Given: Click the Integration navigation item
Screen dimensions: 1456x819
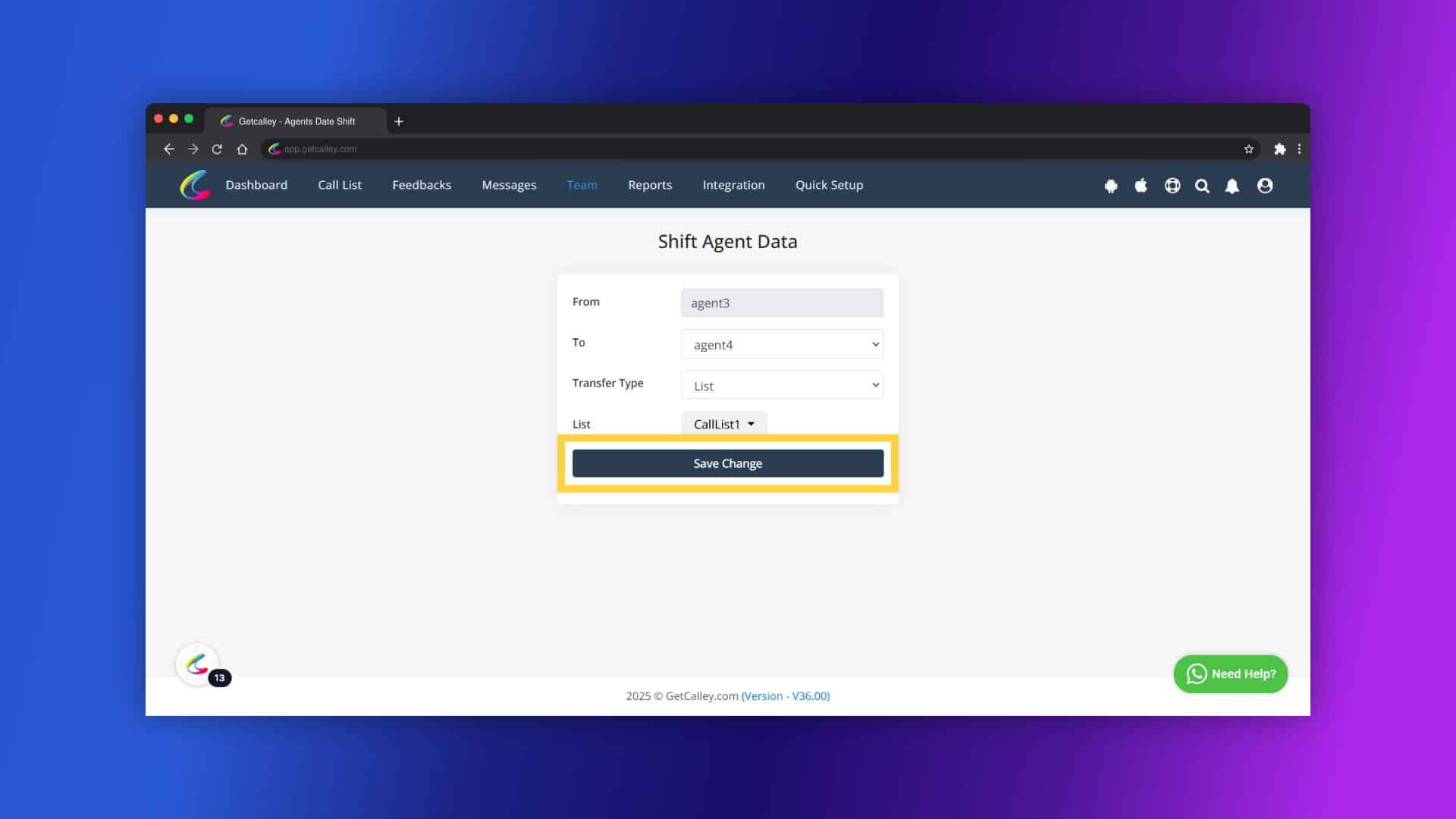Looking at the screenshot, I should click(733, 184).
